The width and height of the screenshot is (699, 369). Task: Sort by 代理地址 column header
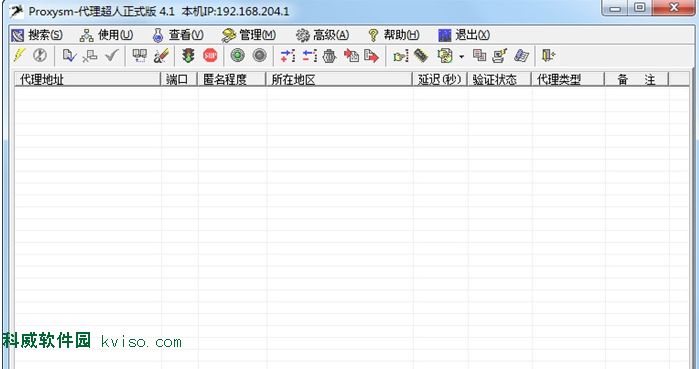click(88, 80)
